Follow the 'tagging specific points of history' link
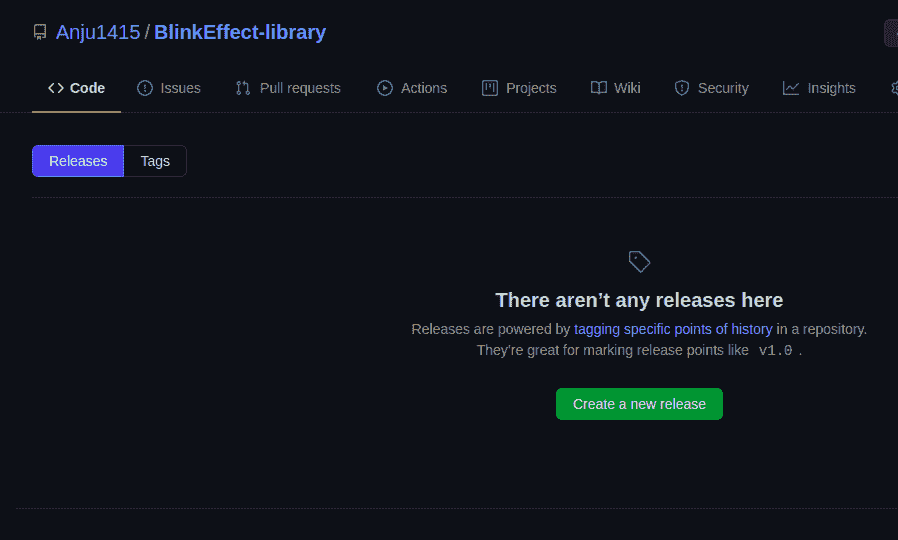 673,328
